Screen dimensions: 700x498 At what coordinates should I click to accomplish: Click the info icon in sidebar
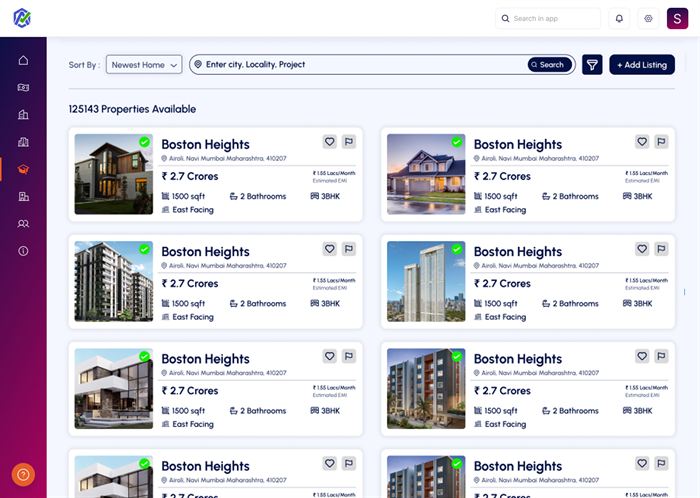point(23,251)
